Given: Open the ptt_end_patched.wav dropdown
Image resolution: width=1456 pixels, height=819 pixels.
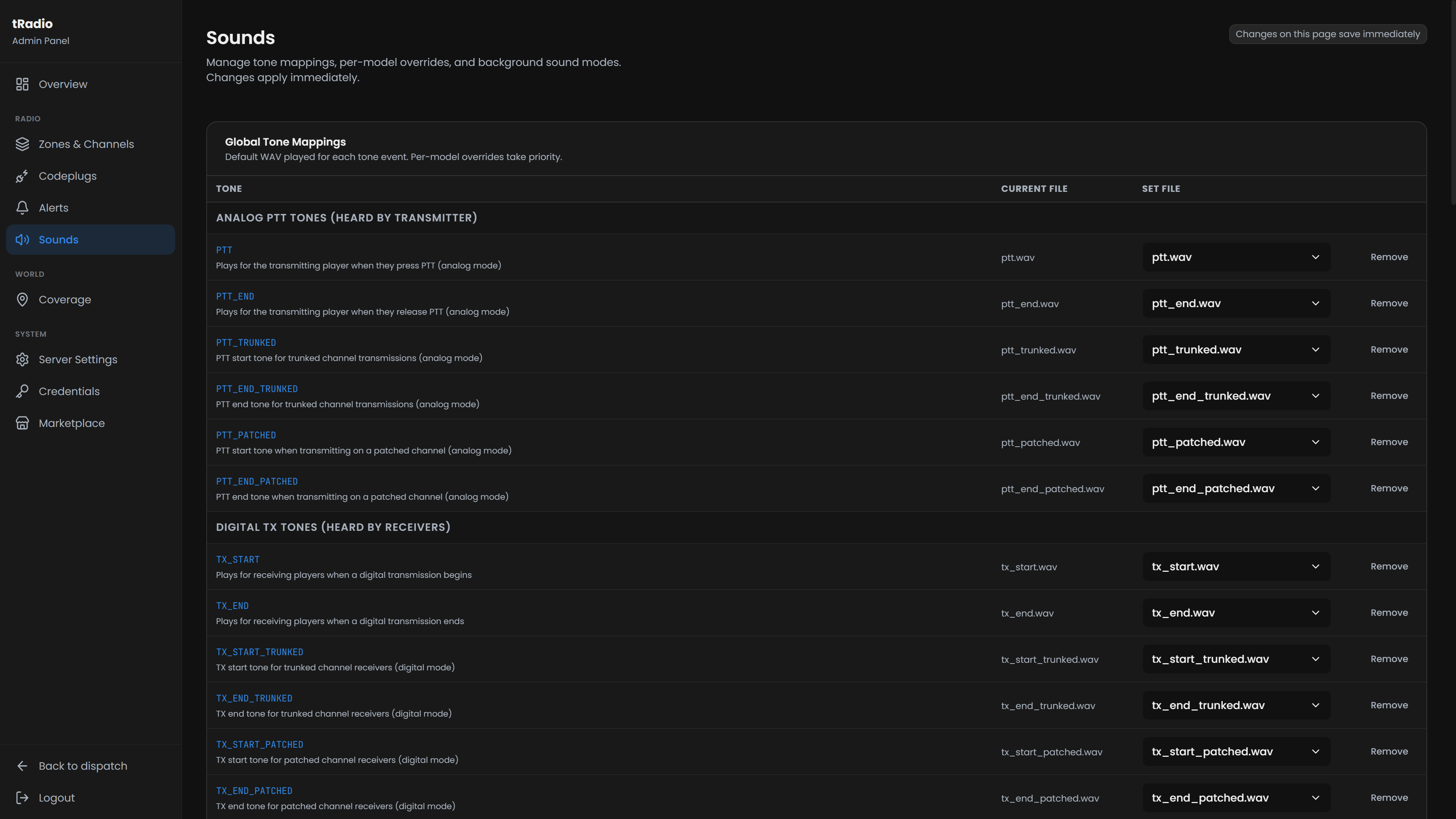Looking at the screenshot, I should 1236,489.
